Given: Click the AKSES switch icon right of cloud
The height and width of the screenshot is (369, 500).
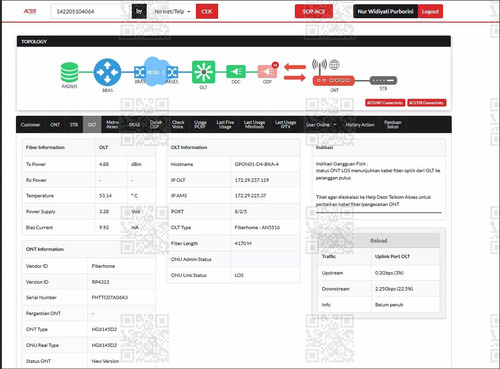Looking at the screenshot, I should pyautogui.click(x=172, y=72).
